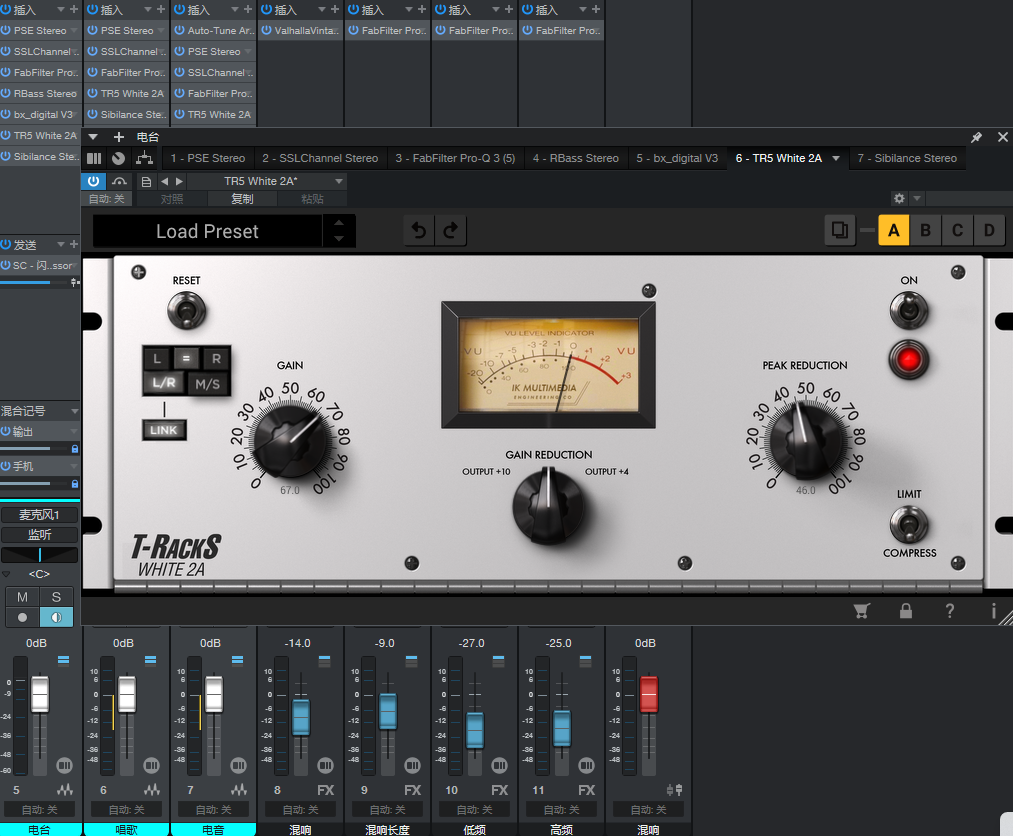Open the dropdown on tab 6 - TR5 White 2A

[836, 158]
